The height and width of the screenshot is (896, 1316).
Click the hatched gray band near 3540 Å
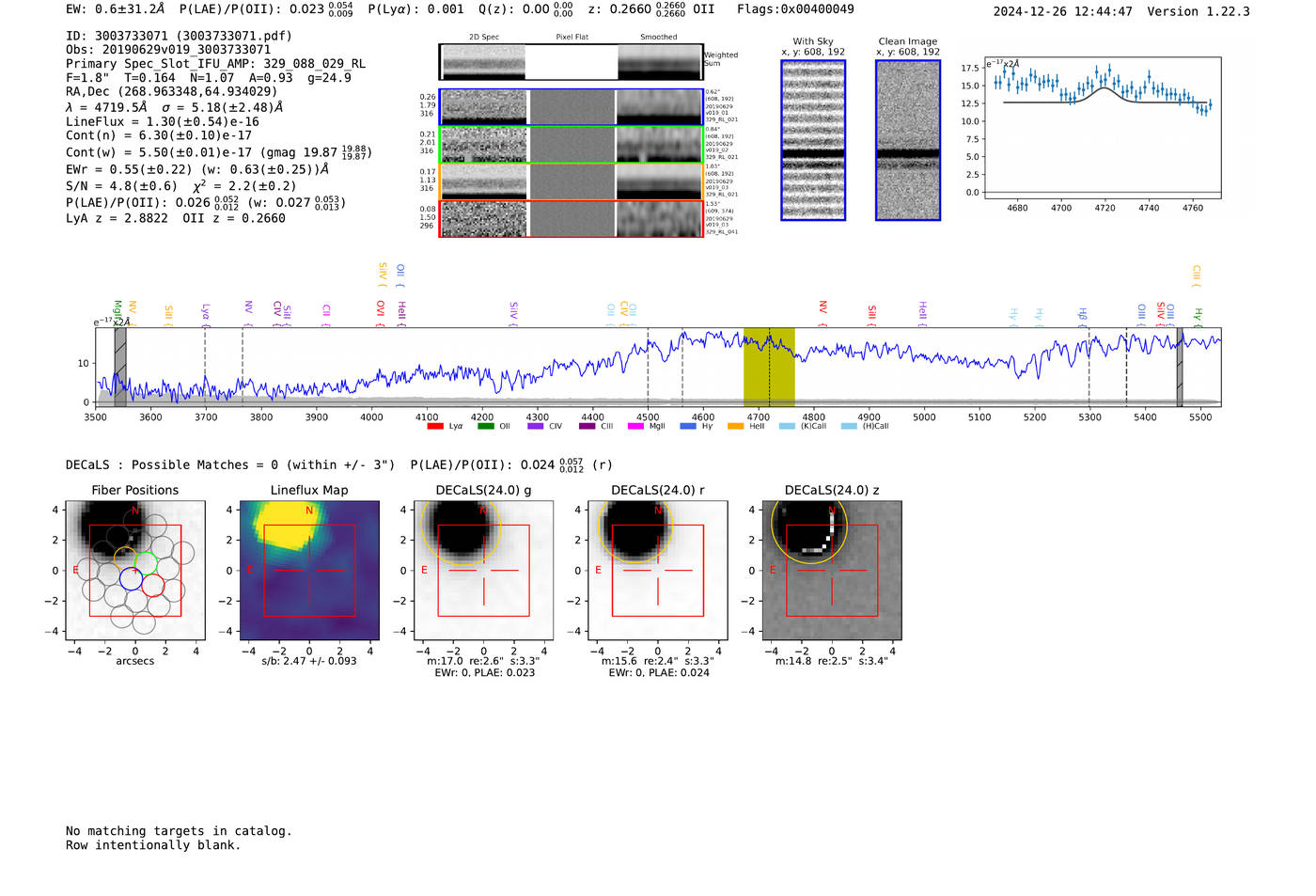tap(120, 367)
